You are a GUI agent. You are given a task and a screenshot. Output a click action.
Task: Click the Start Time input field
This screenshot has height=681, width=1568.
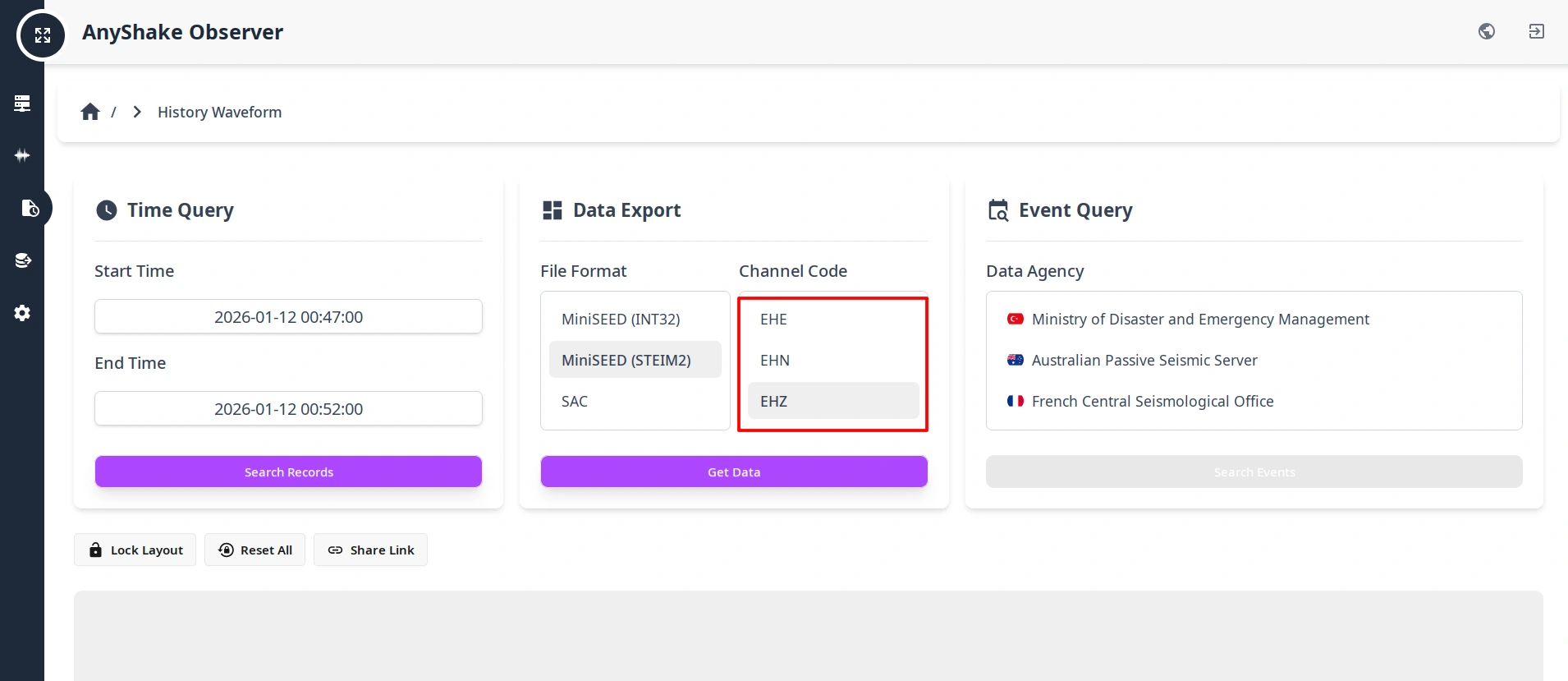[288, 316]
